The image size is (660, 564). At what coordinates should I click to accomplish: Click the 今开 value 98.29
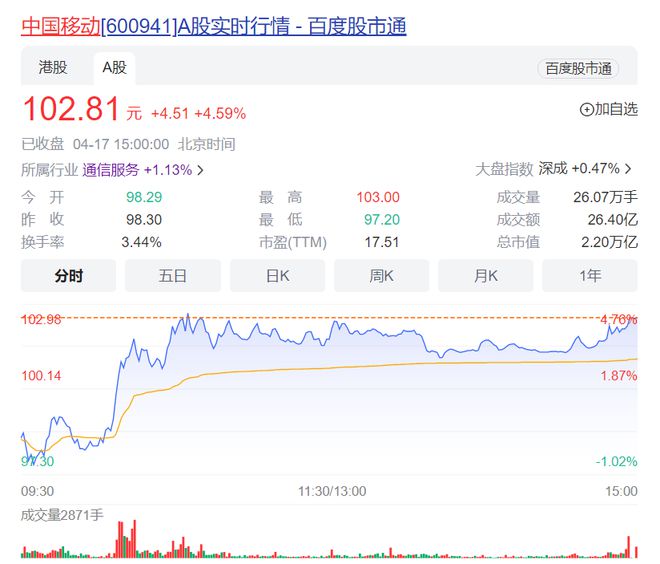[x=144, y=197]
